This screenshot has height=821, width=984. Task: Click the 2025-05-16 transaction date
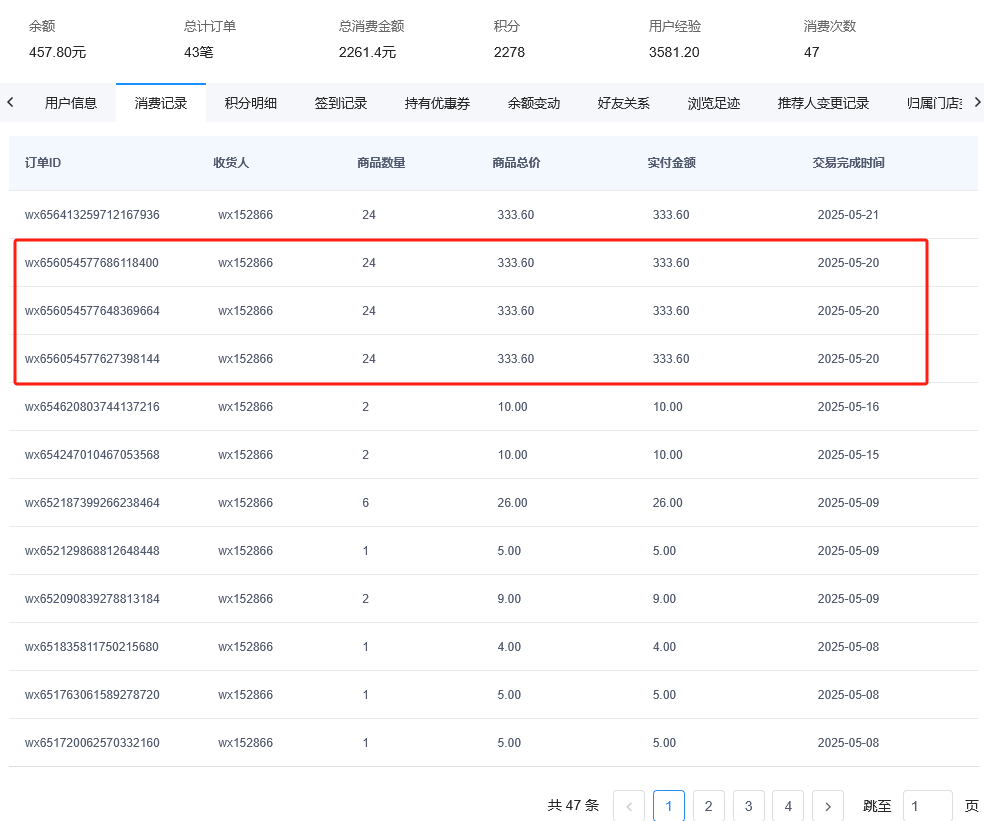[848, 407]
